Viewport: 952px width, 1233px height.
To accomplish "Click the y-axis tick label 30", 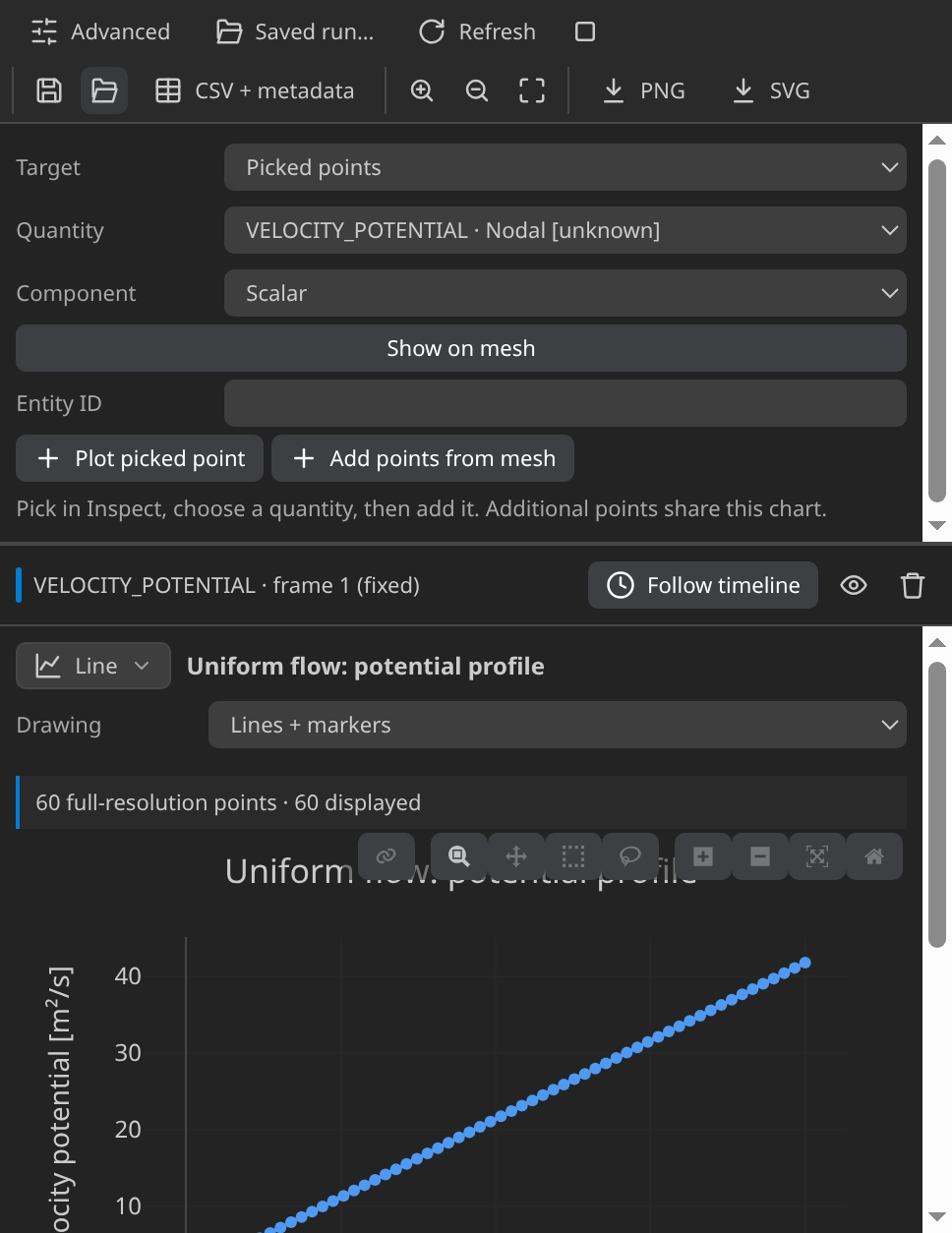I will click(128, 1052).
